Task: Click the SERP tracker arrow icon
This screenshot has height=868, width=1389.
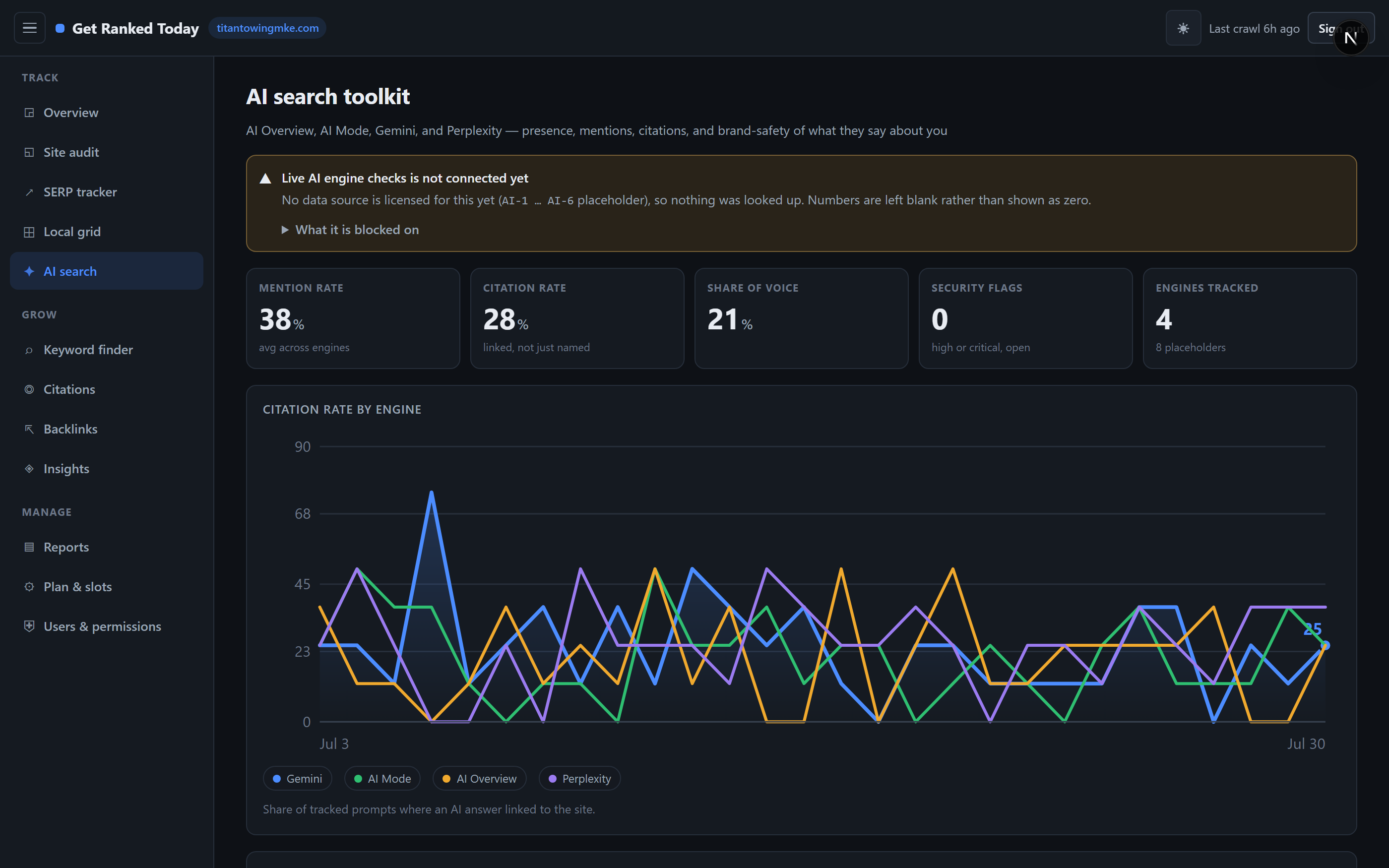Action: (29, 192)
